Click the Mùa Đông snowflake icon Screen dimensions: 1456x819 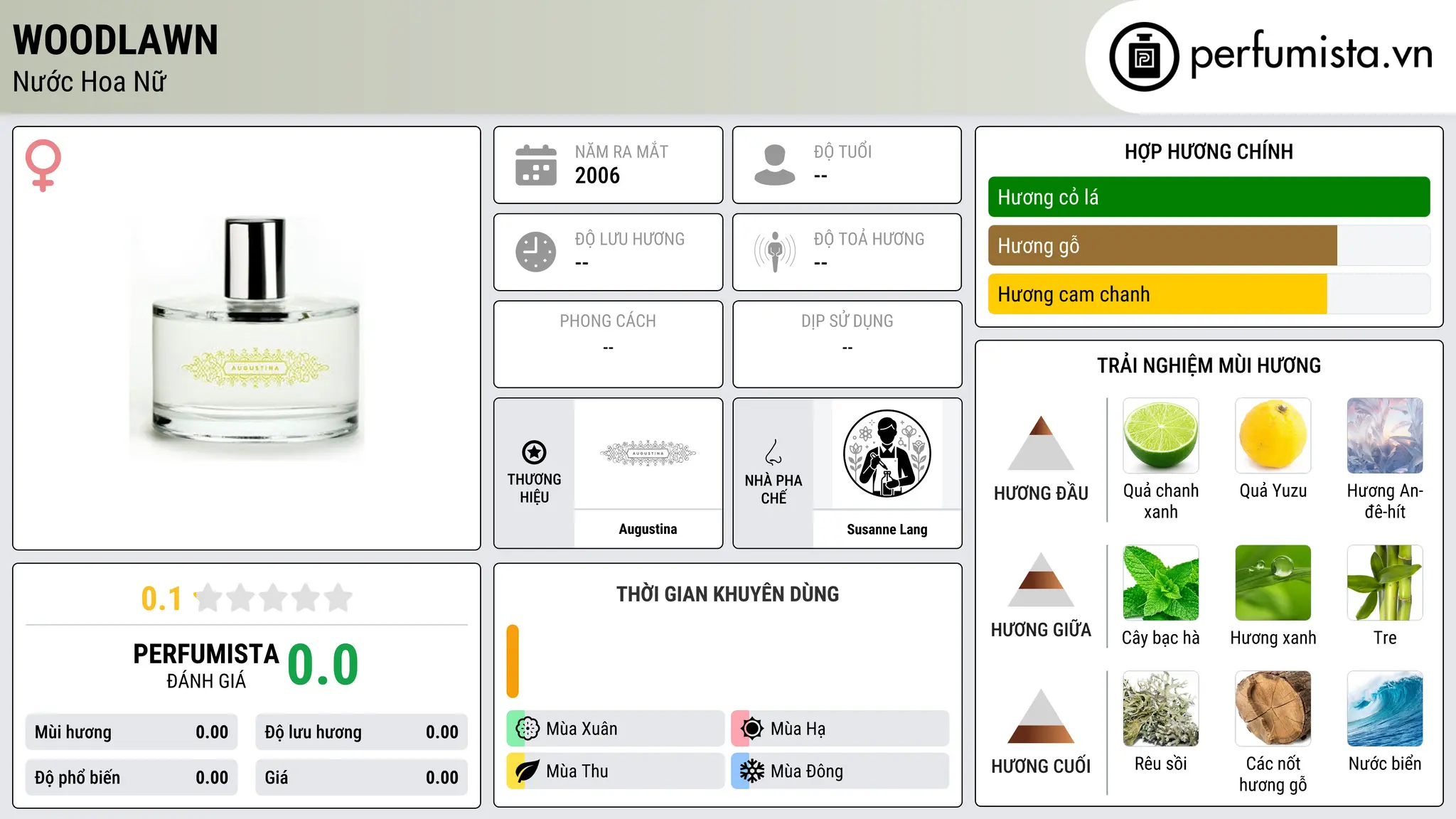coord(751,771)
